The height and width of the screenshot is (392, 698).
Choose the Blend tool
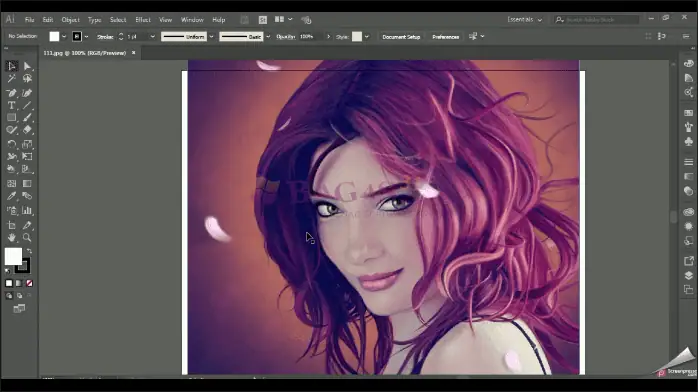pos(27,196)
